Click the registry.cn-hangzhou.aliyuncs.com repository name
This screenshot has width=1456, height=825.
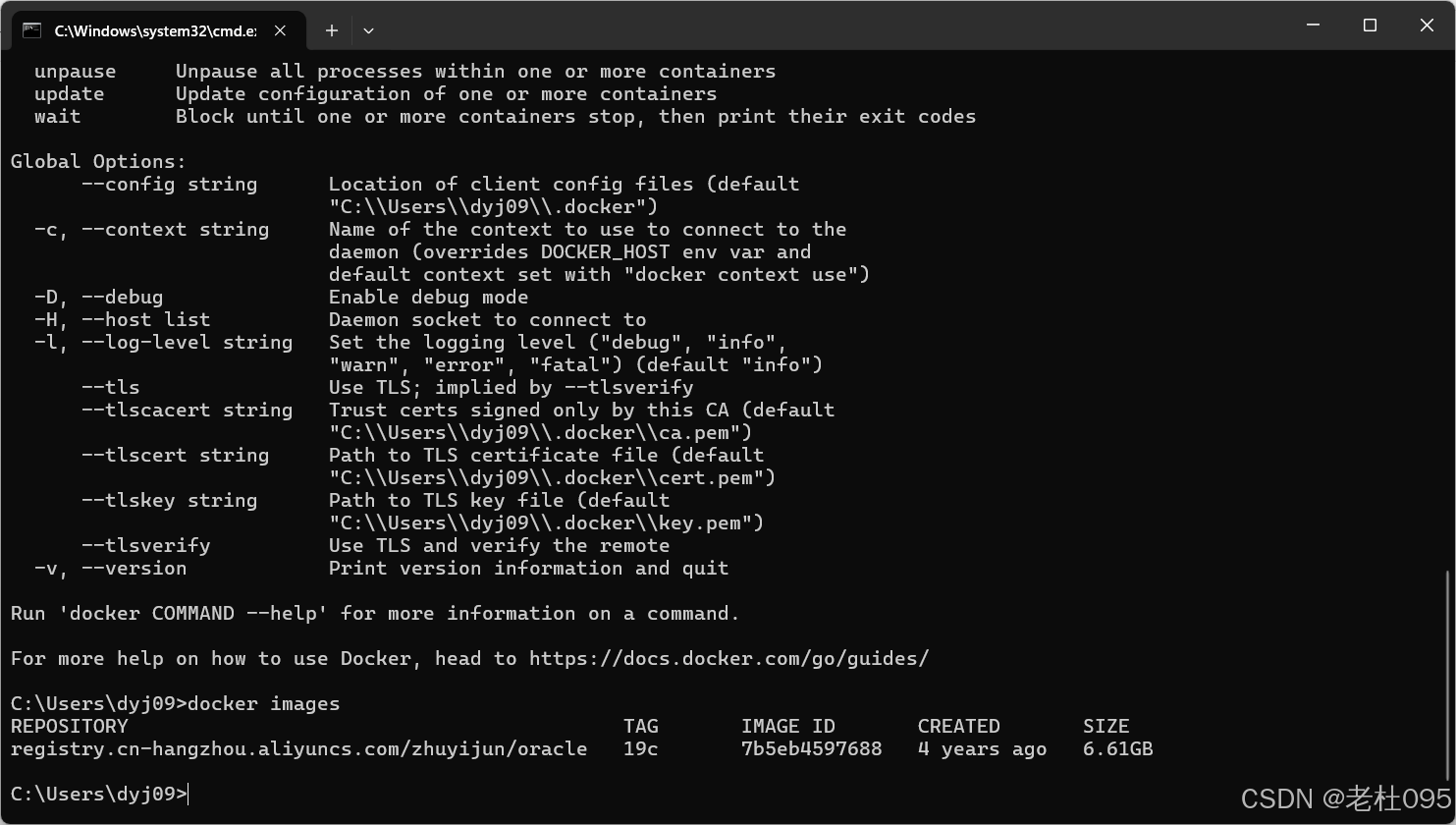pos(298,748)
